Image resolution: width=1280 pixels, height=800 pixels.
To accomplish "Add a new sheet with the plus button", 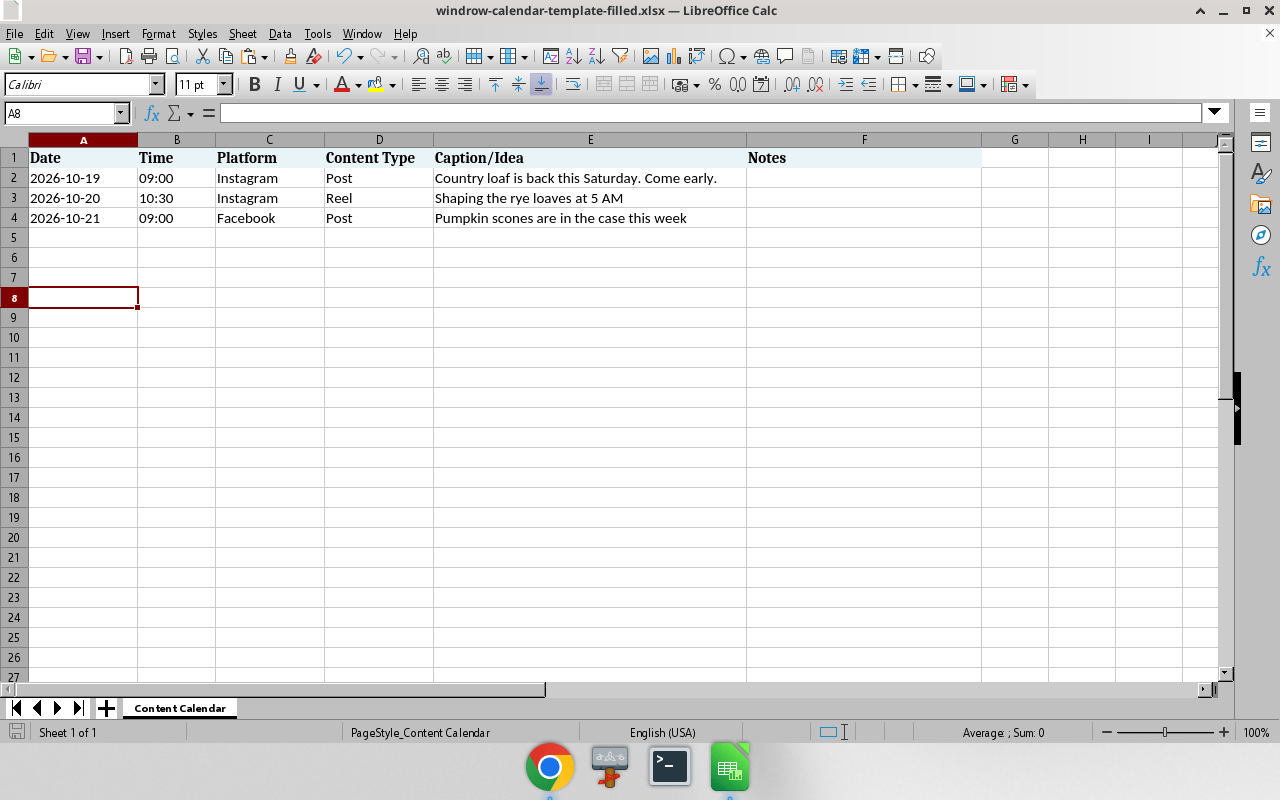I will coord(106,708).
